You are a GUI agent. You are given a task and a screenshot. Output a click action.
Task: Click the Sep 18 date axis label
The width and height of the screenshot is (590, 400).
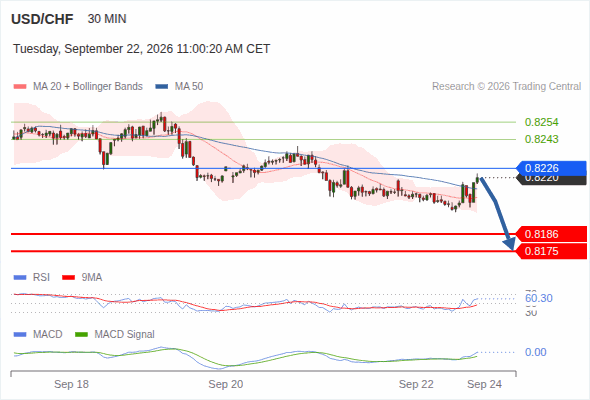(x=71, y=384)
